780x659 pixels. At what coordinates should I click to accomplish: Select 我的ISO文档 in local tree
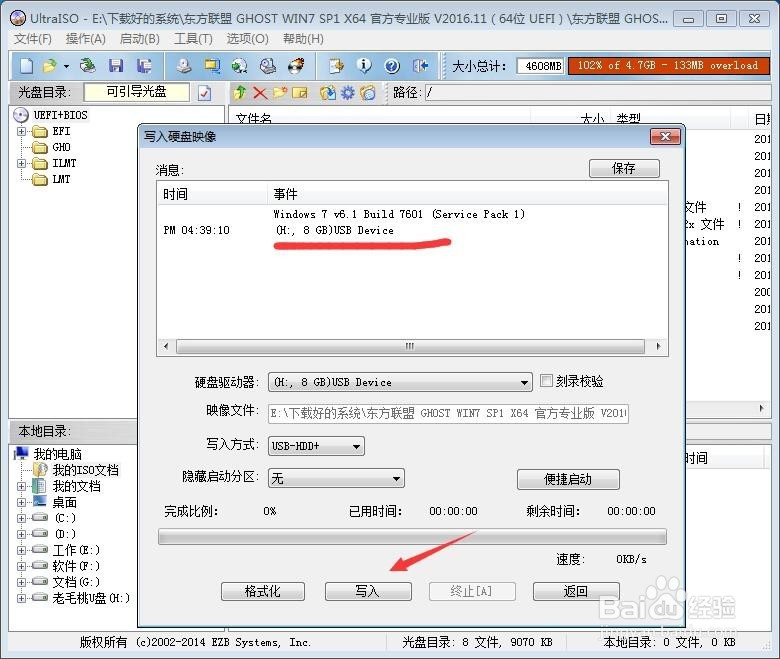[86, 470]
